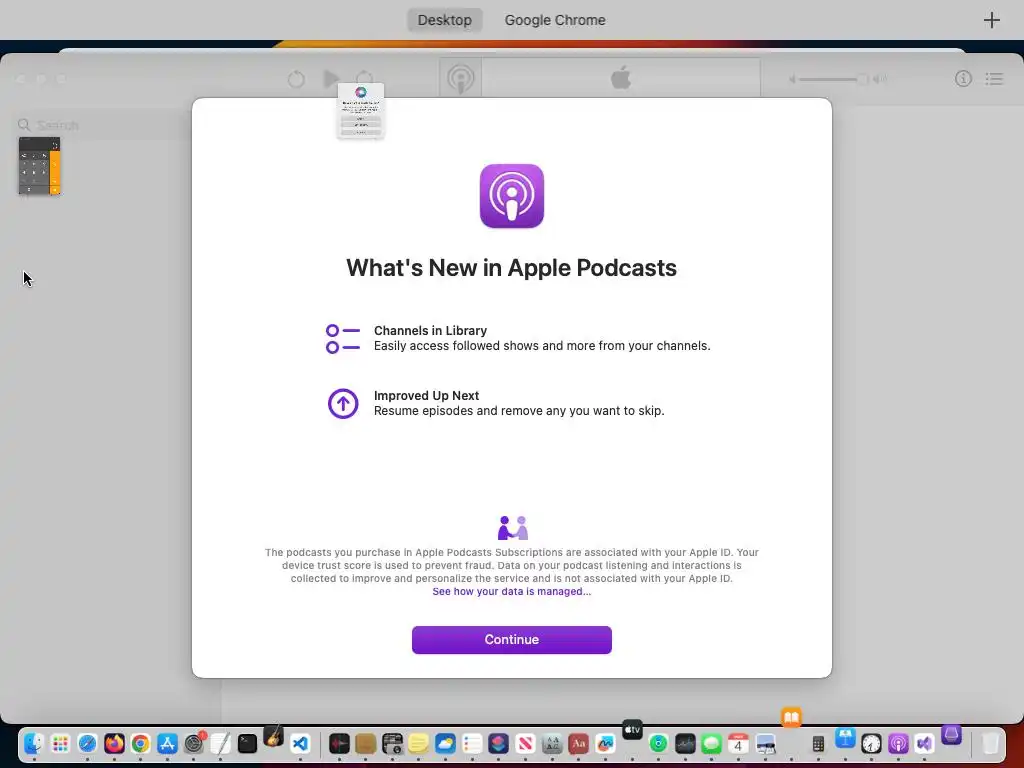Click the Podcasts Search field
Screen dimensions: 1024x768
point(101,125)
